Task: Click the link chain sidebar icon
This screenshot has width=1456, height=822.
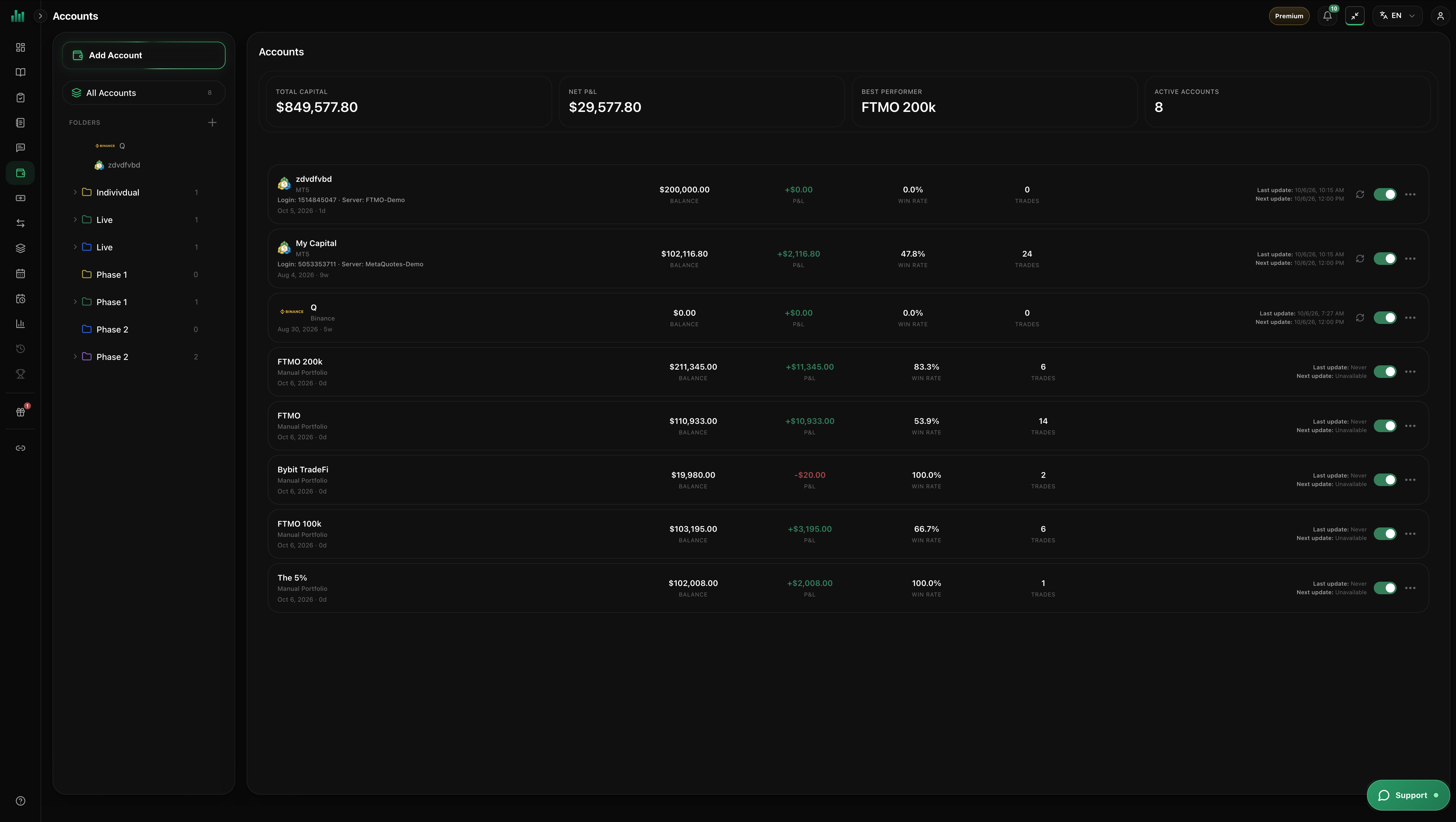Action: click(20, 448)
